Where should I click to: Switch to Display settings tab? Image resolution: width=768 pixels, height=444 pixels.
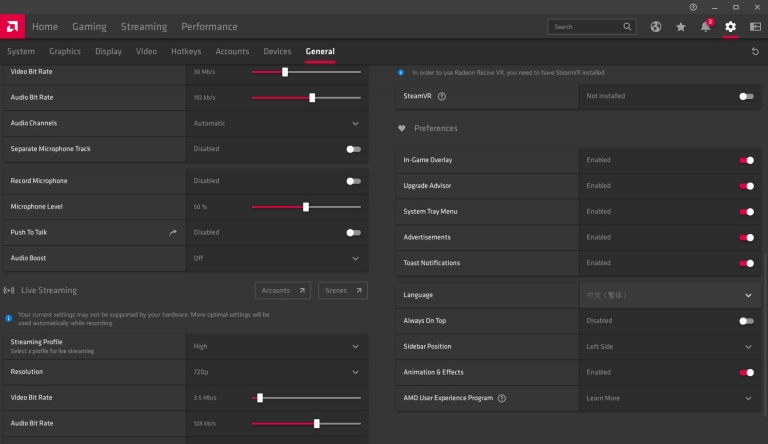click(x=108, y=51)
